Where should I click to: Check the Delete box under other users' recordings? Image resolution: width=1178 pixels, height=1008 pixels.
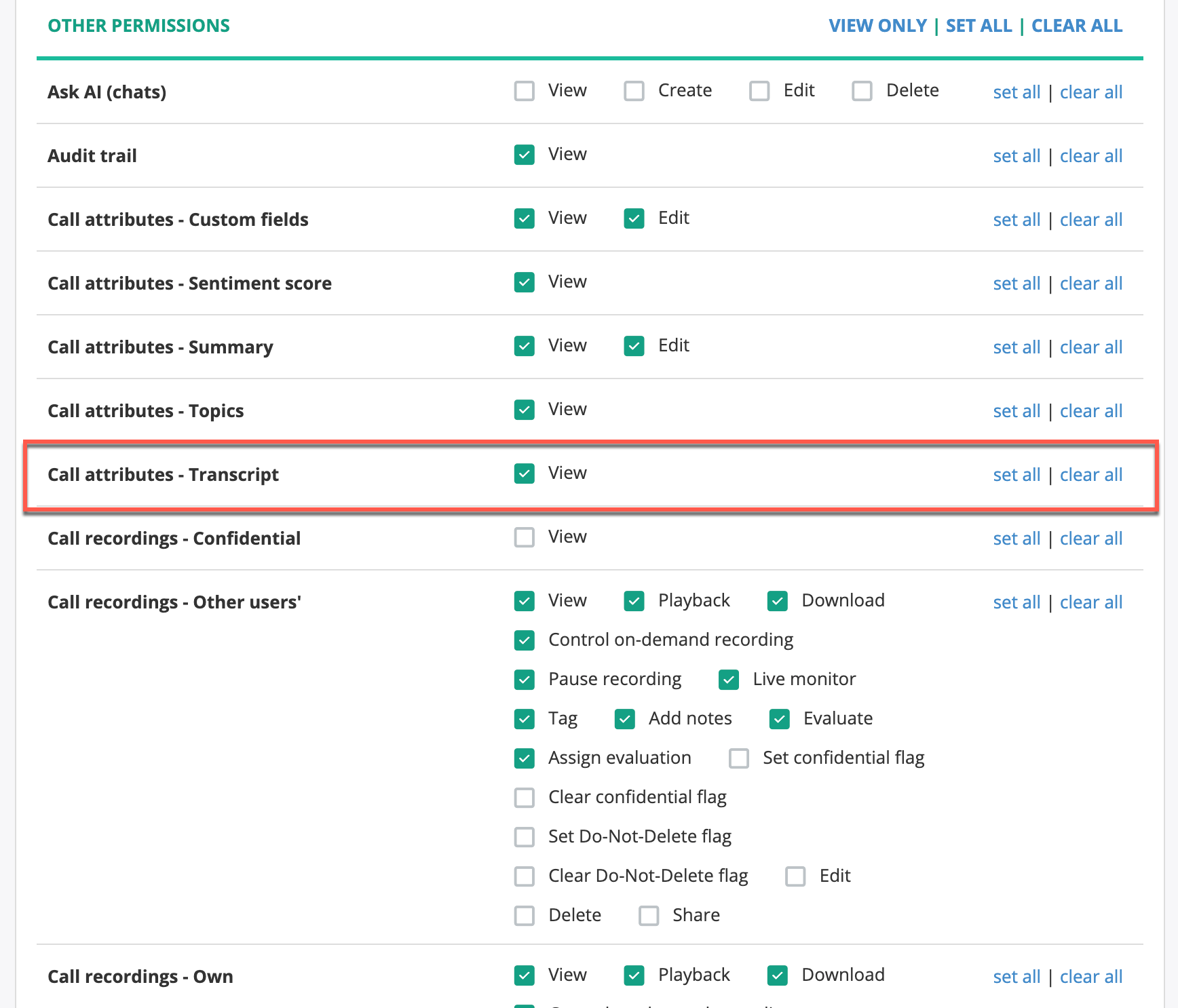click(524, 915)
